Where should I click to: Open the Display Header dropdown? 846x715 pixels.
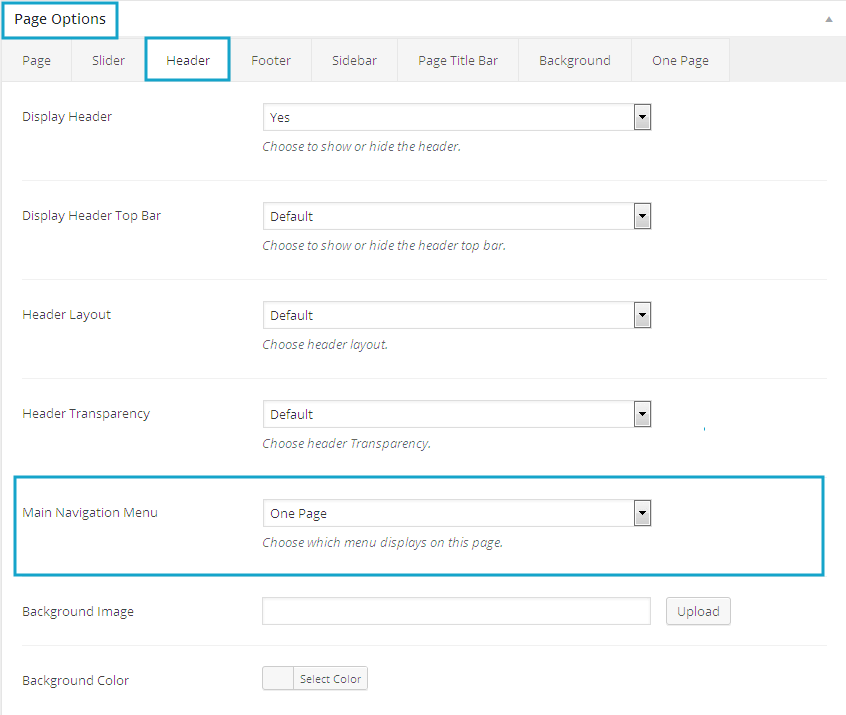tap(457, 117)
